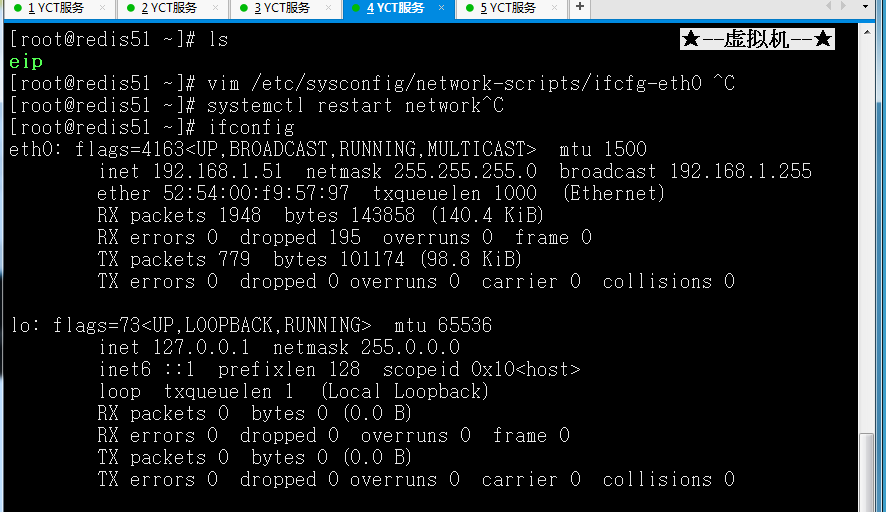The height and width of the screenshot is (512, 886).
Task: Click the terminal vertical scrollbar thumb
Action: [867, 472]
